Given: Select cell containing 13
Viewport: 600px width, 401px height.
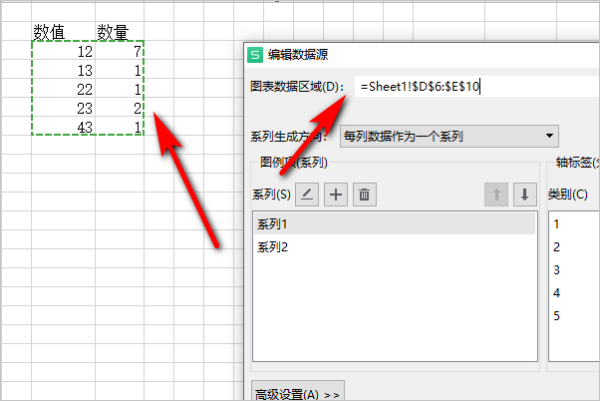Looking at the screenshot, I should pos(64,69).
